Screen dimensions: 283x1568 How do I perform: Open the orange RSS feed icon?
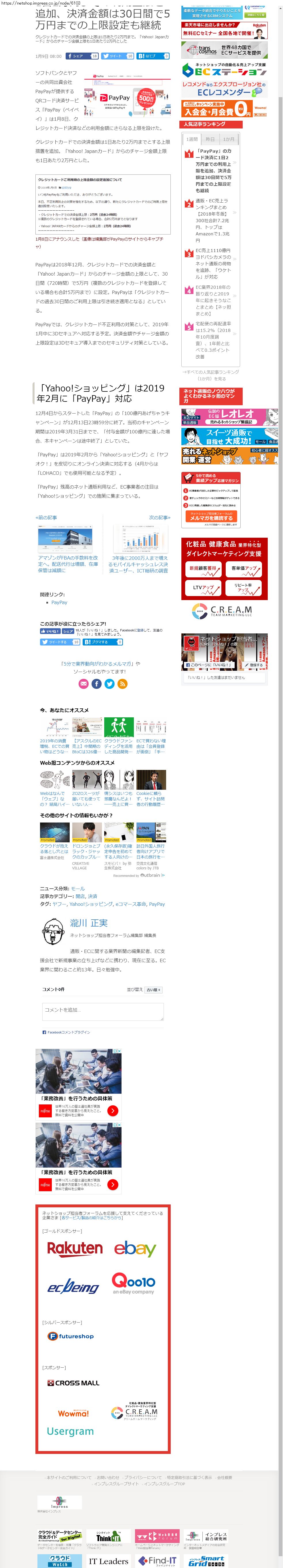(x=122, y=684)
